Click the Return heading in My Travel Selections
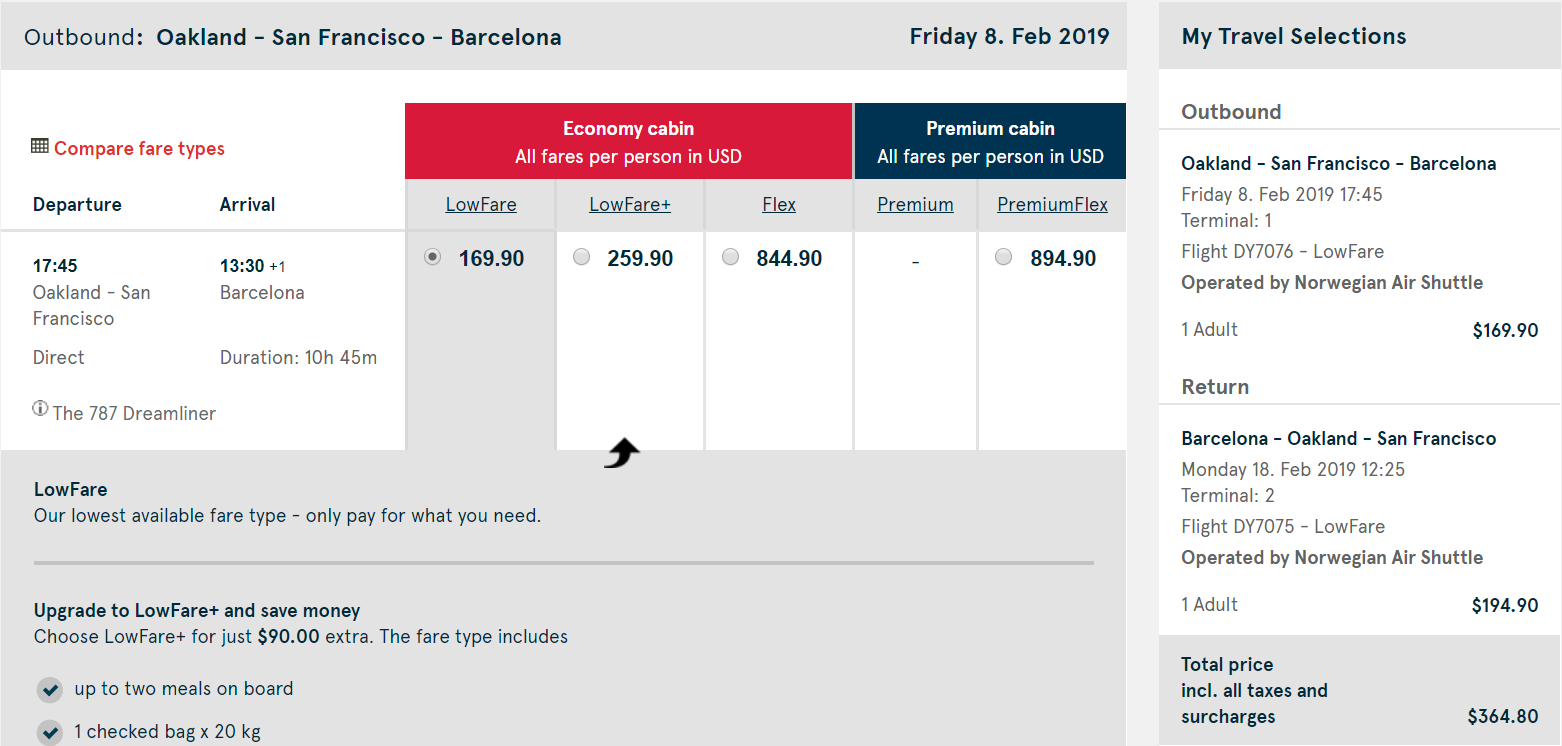The image size is (1562, 746). tap(1215, 387)
